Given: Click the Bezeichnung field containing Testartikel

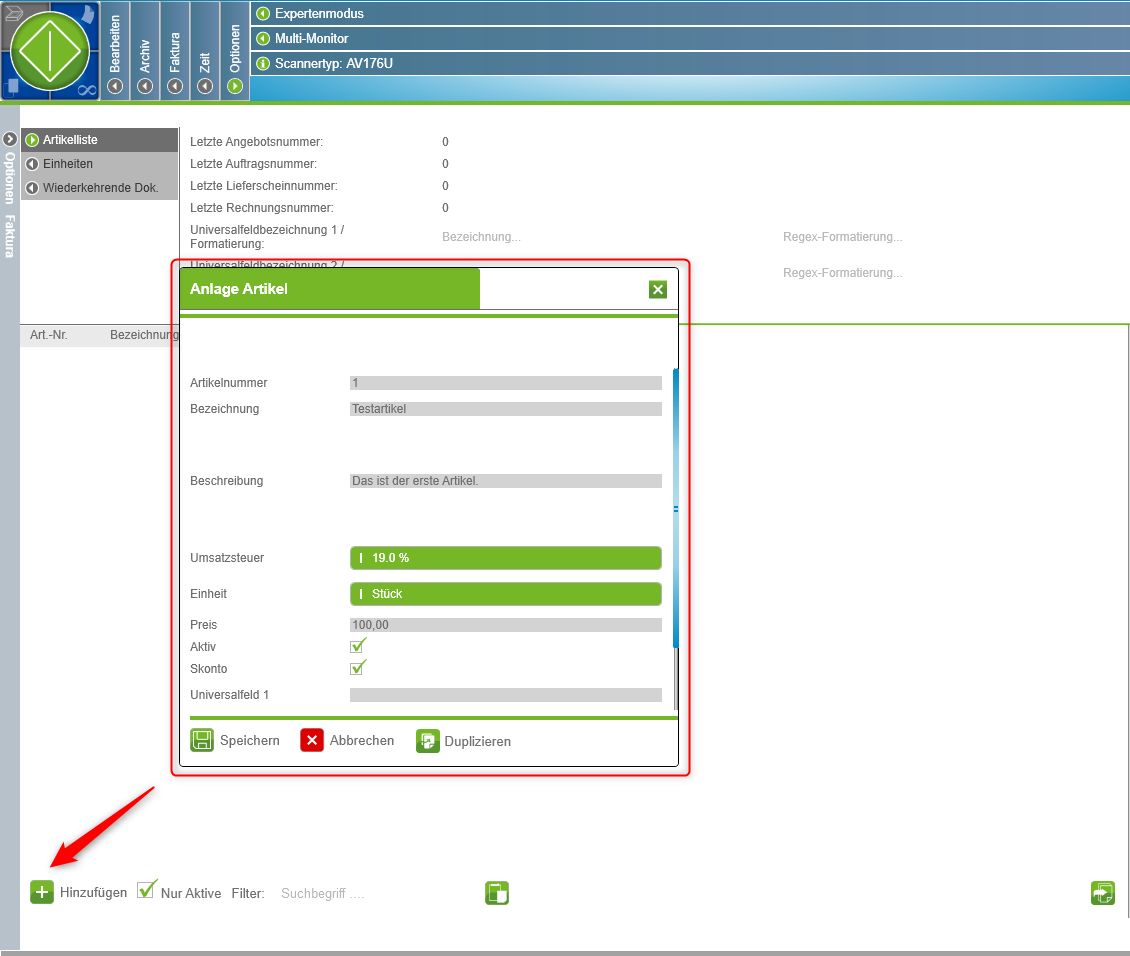Looking at the screenshot, I should pyautogui.click(x=505, y=409).
